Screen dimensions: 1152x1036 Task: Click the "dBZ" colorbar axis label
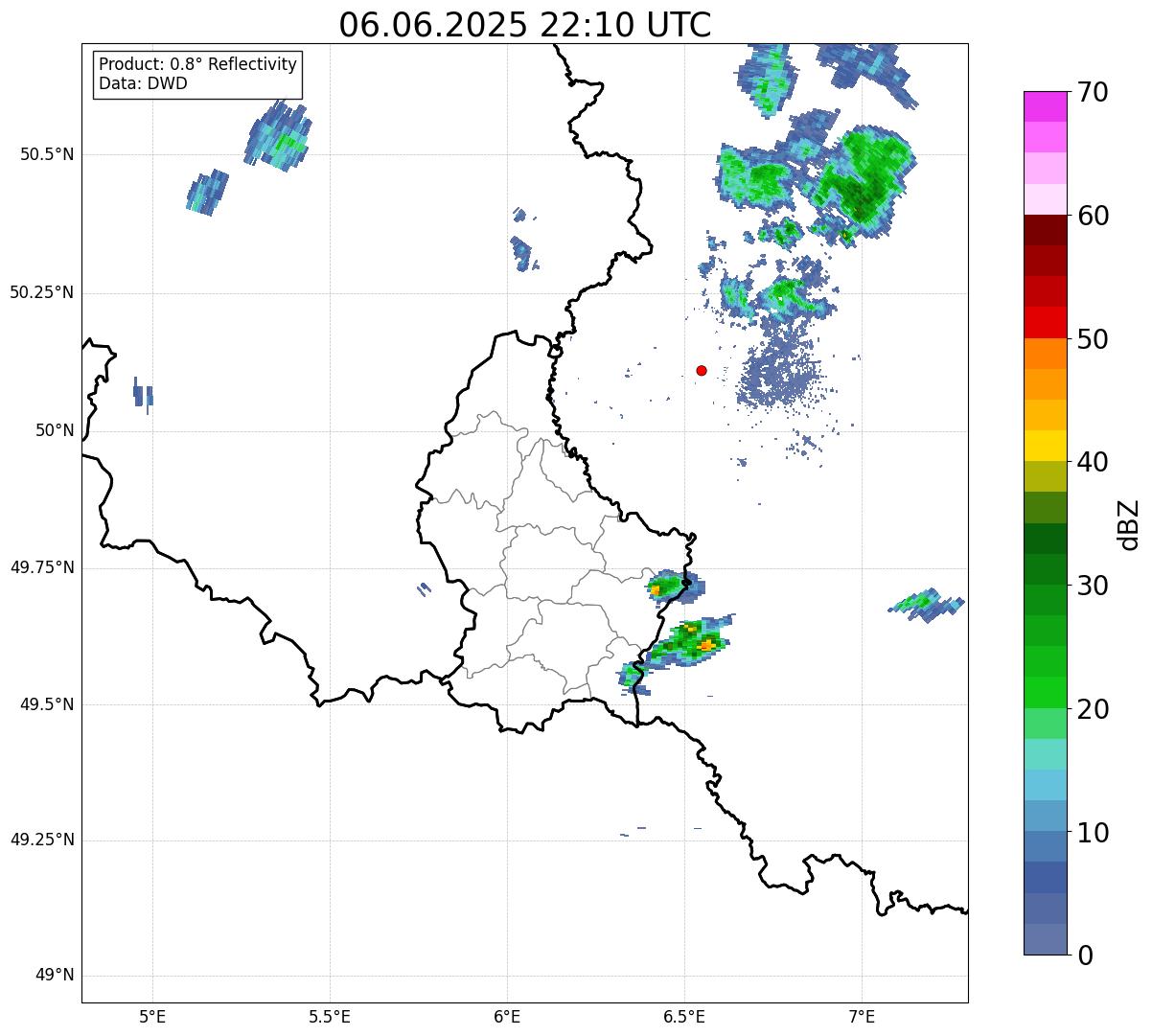[1129, 523]
